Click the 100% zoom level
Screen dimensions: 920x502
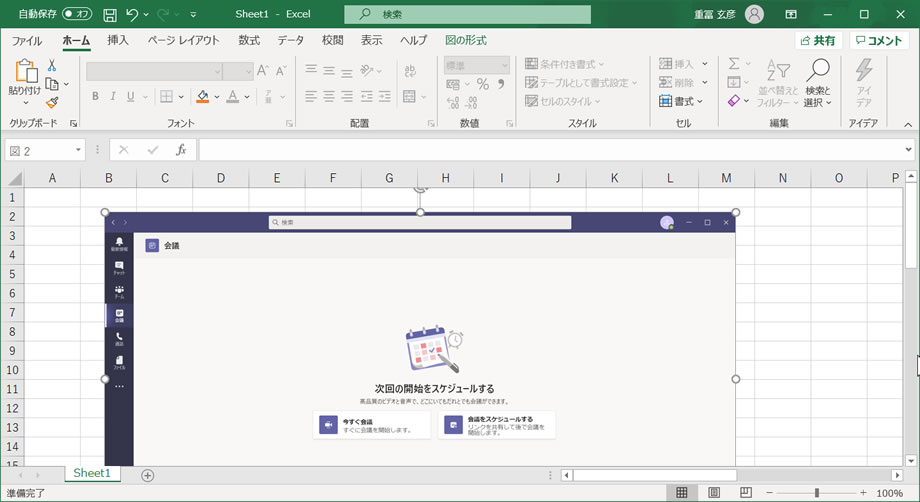tap(889, 493)
